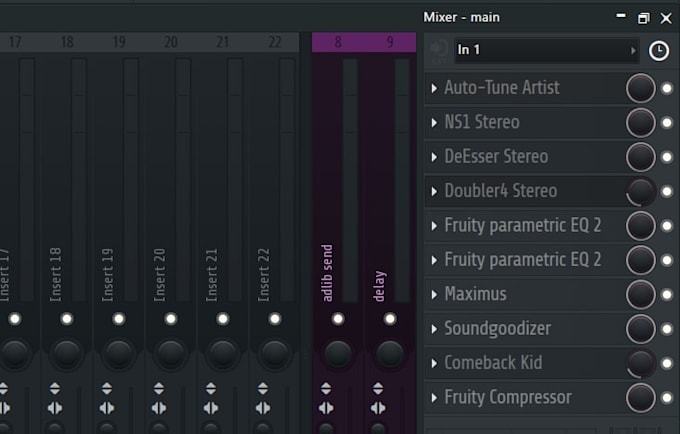
Task: Open the first Fruity parametric EQ 2 plugin
Action: click(x=523, y=225)
